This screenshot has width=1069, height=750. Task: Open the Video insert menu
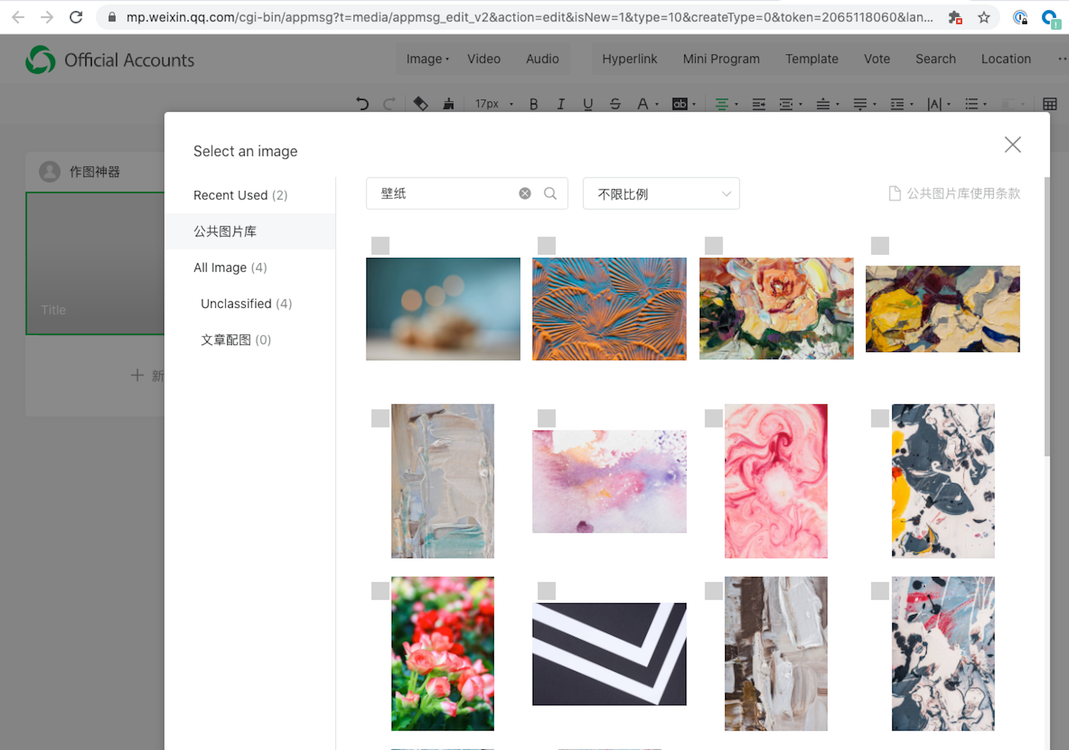click(484, 59)
